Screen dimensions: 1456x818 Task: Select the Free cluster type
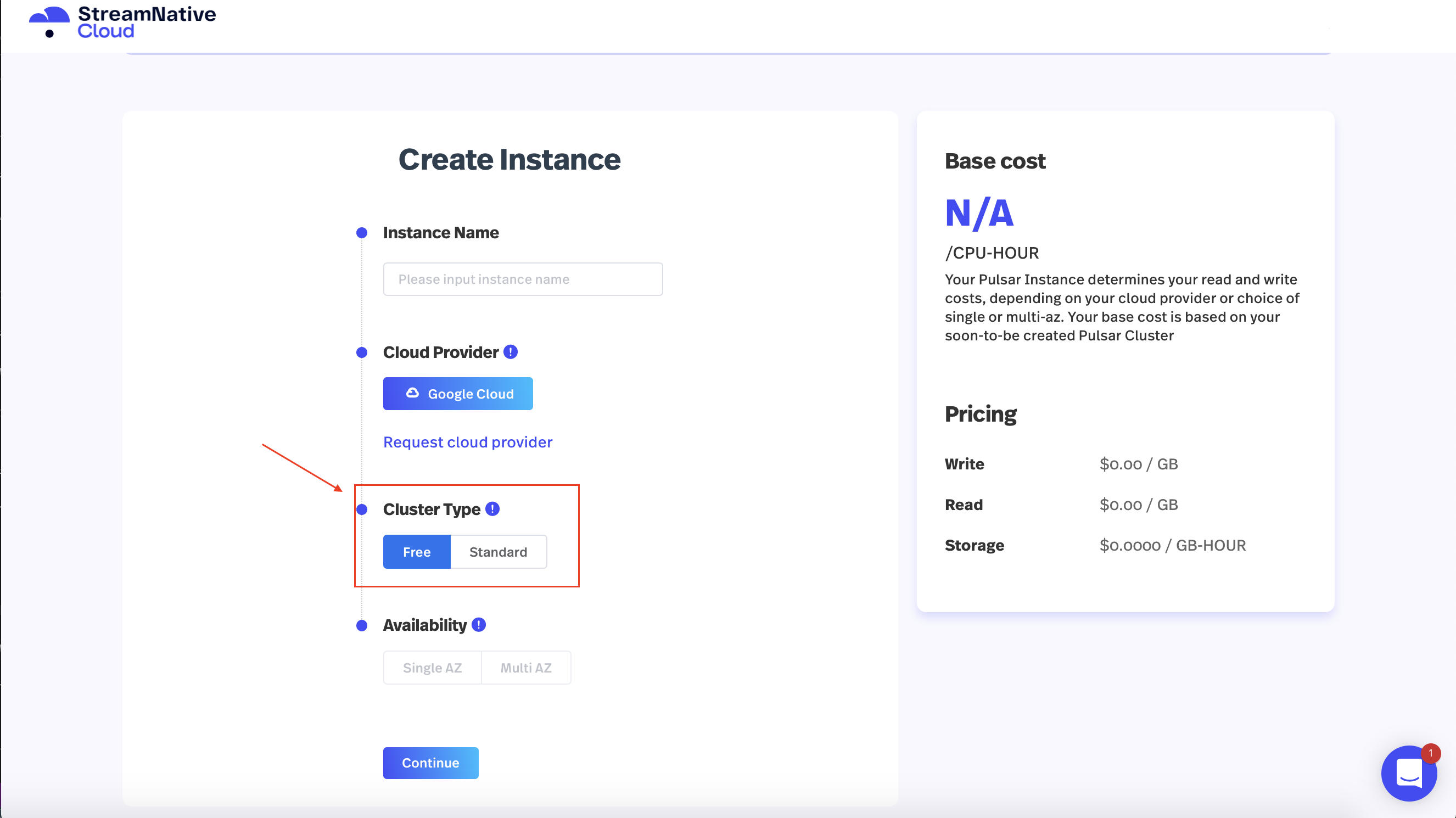[417, 552]
